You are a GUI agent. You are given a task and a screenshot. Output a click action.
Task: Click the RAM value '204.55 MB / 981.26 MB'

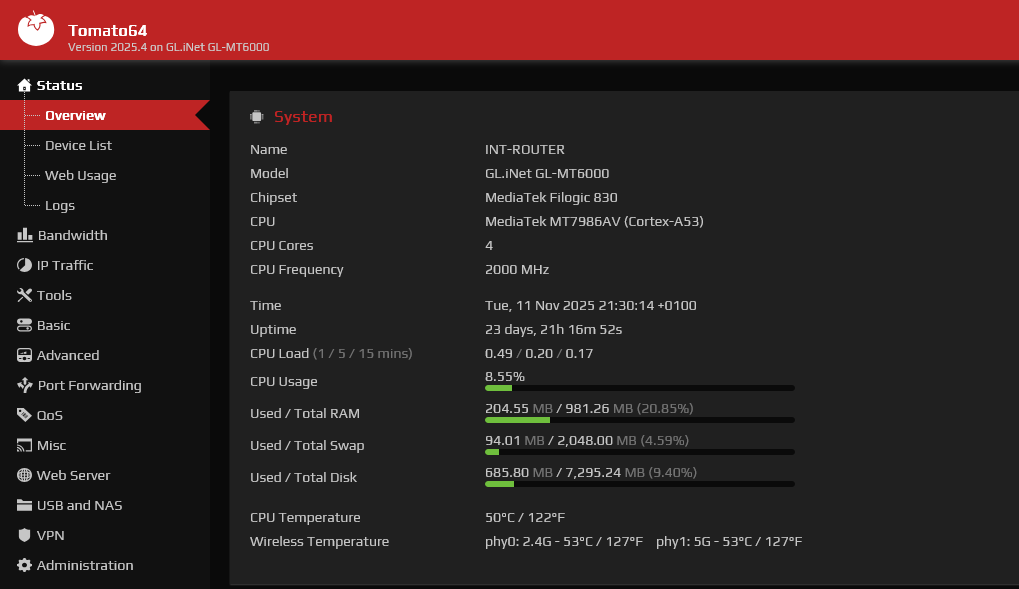[559, 408]
